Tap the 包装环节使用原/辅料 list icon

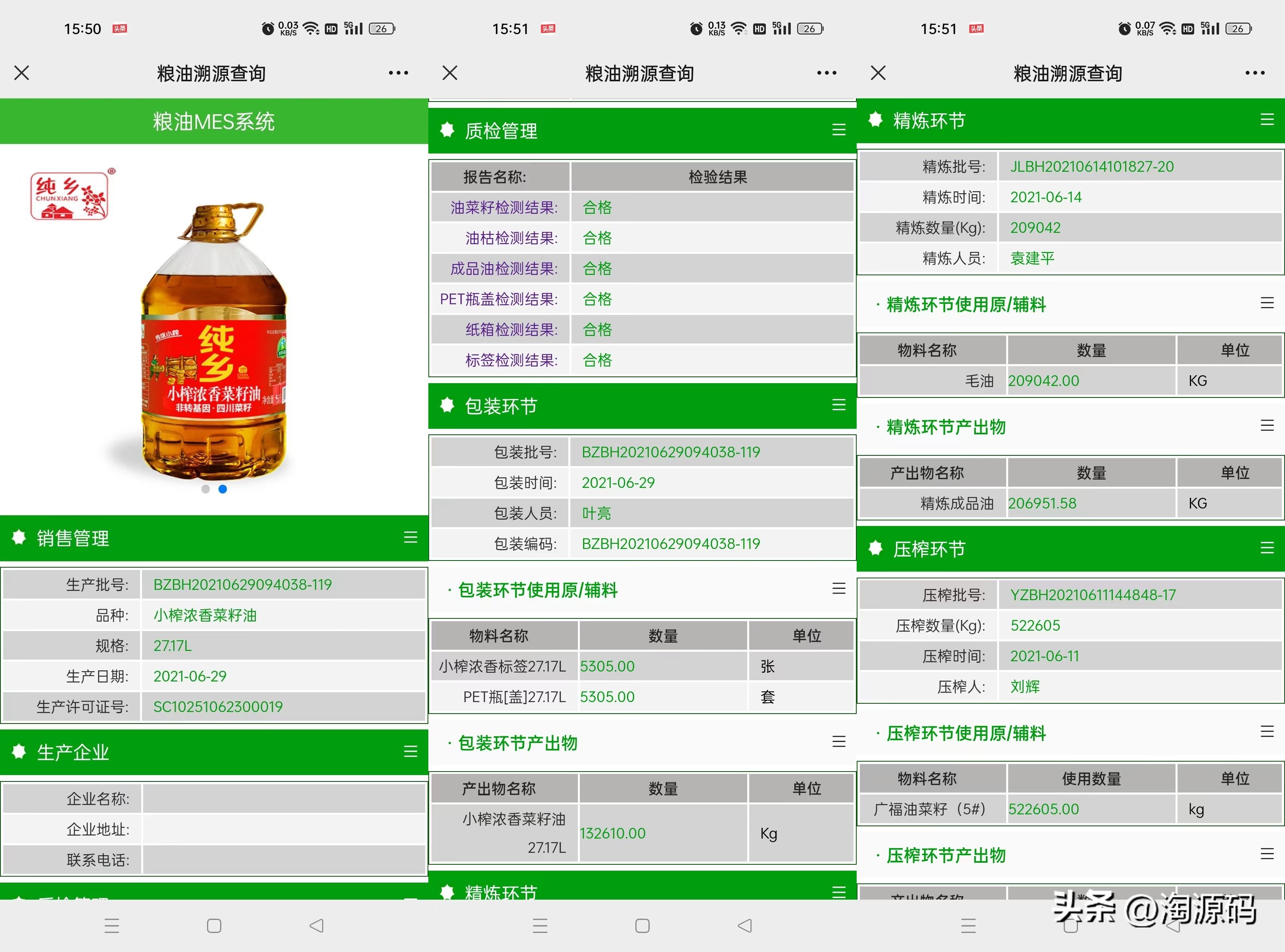point(839,588)
